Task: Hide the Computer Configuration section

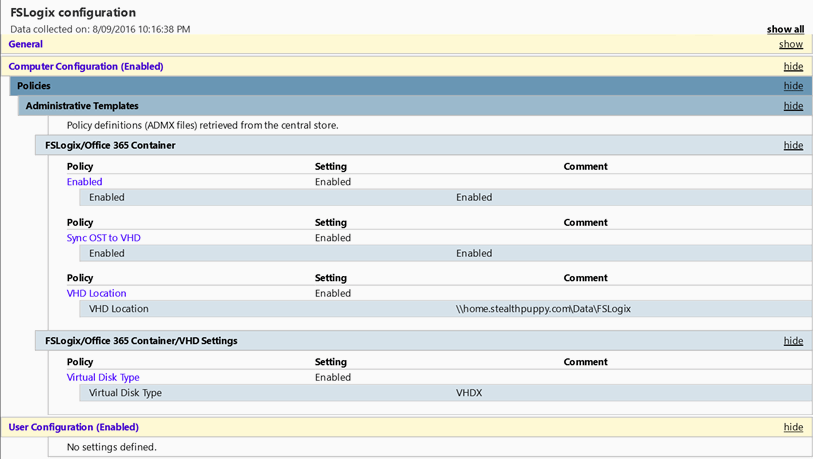Action: click(x=793, y=66)
